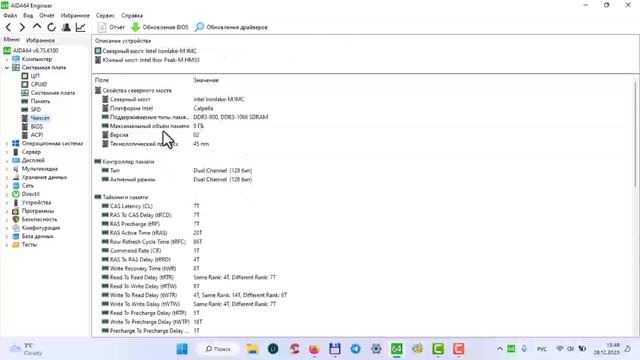Refresh the page with the circular arrow icon
This screenshot has width=640, height=360.
[x=51, y=27]
